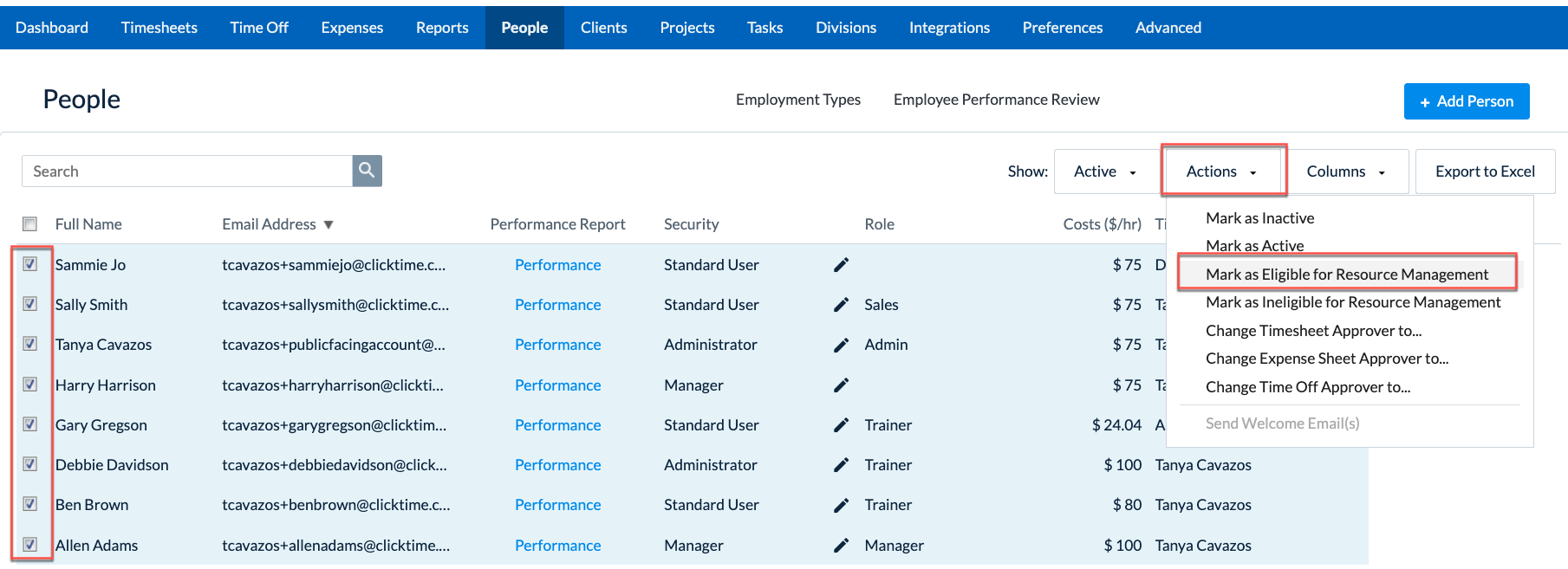Click the Add Person button
The width and height of the screenshot is (1568, 569).
1467,101
